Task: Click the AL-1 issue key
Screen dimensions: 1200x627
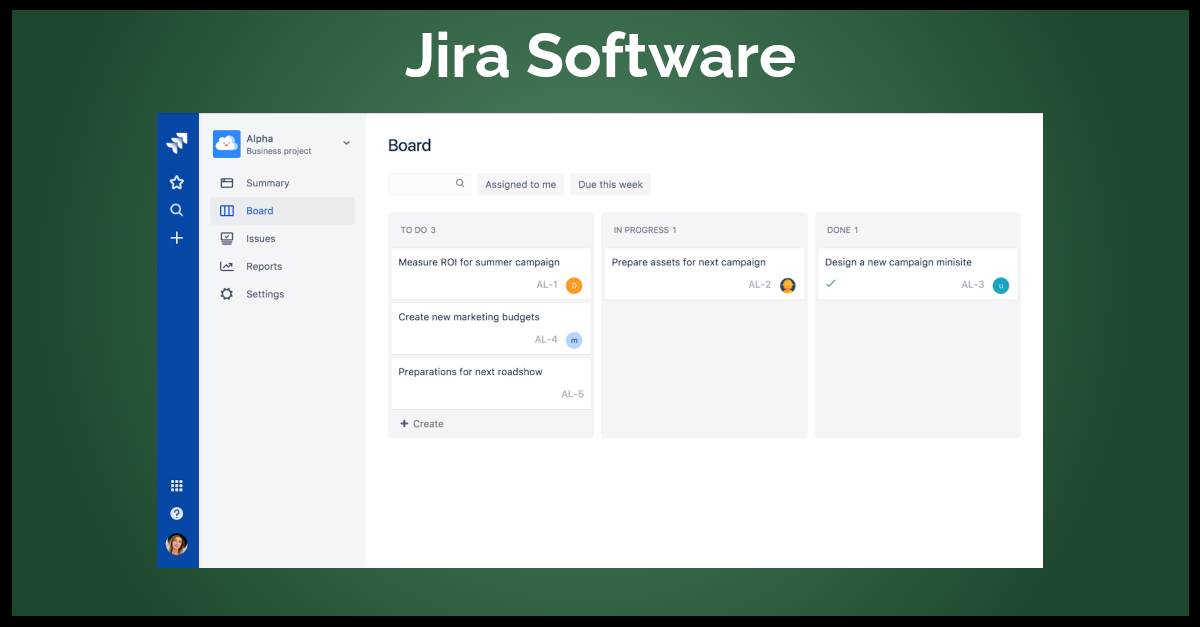Action: pos(547,285)
